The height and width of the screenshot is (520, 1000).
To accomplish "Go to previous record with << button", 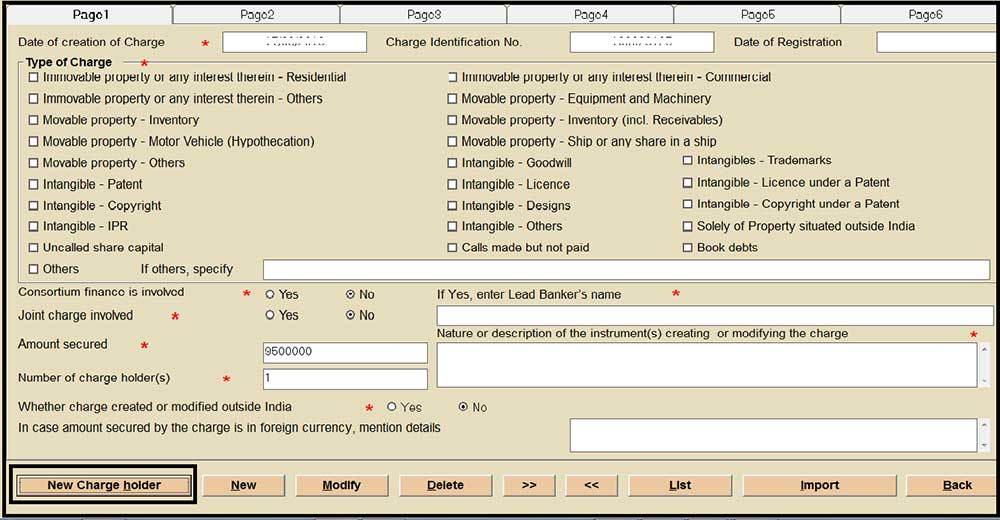I will pyautogui.click(x=591, y=485).
